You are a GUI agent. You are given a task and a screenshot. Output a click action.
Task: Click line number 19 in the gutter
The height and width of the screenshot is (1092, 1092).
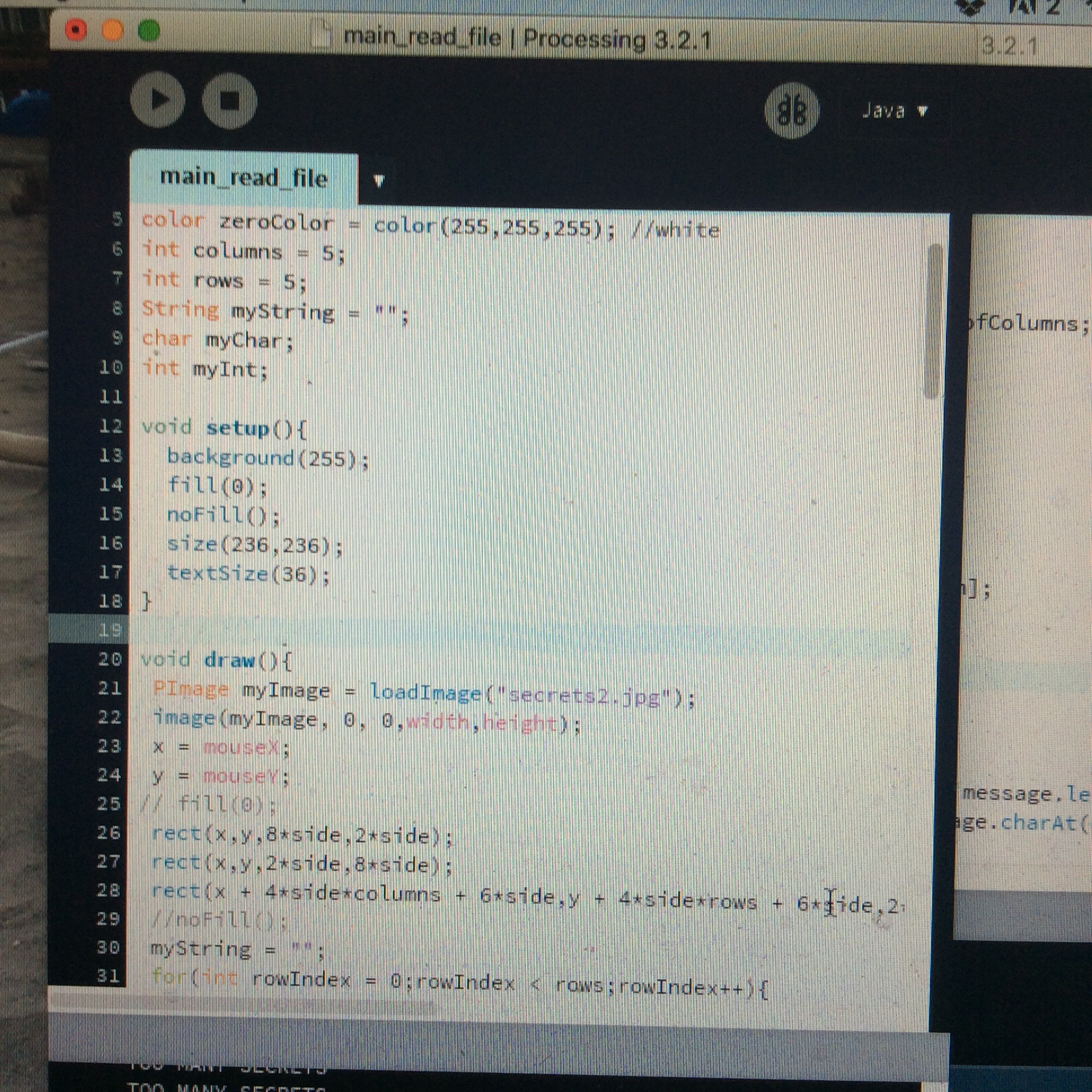pos(111,629)
